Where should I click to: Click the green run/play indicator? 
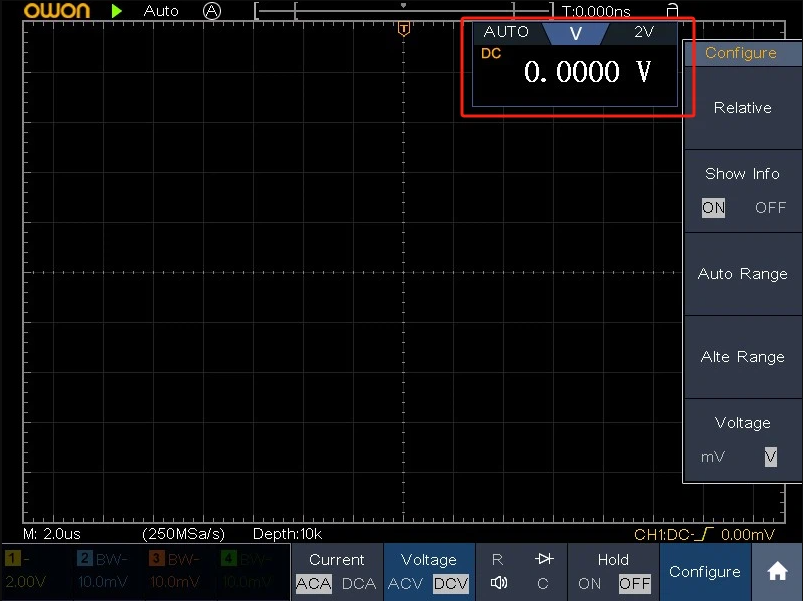point(118,11)
